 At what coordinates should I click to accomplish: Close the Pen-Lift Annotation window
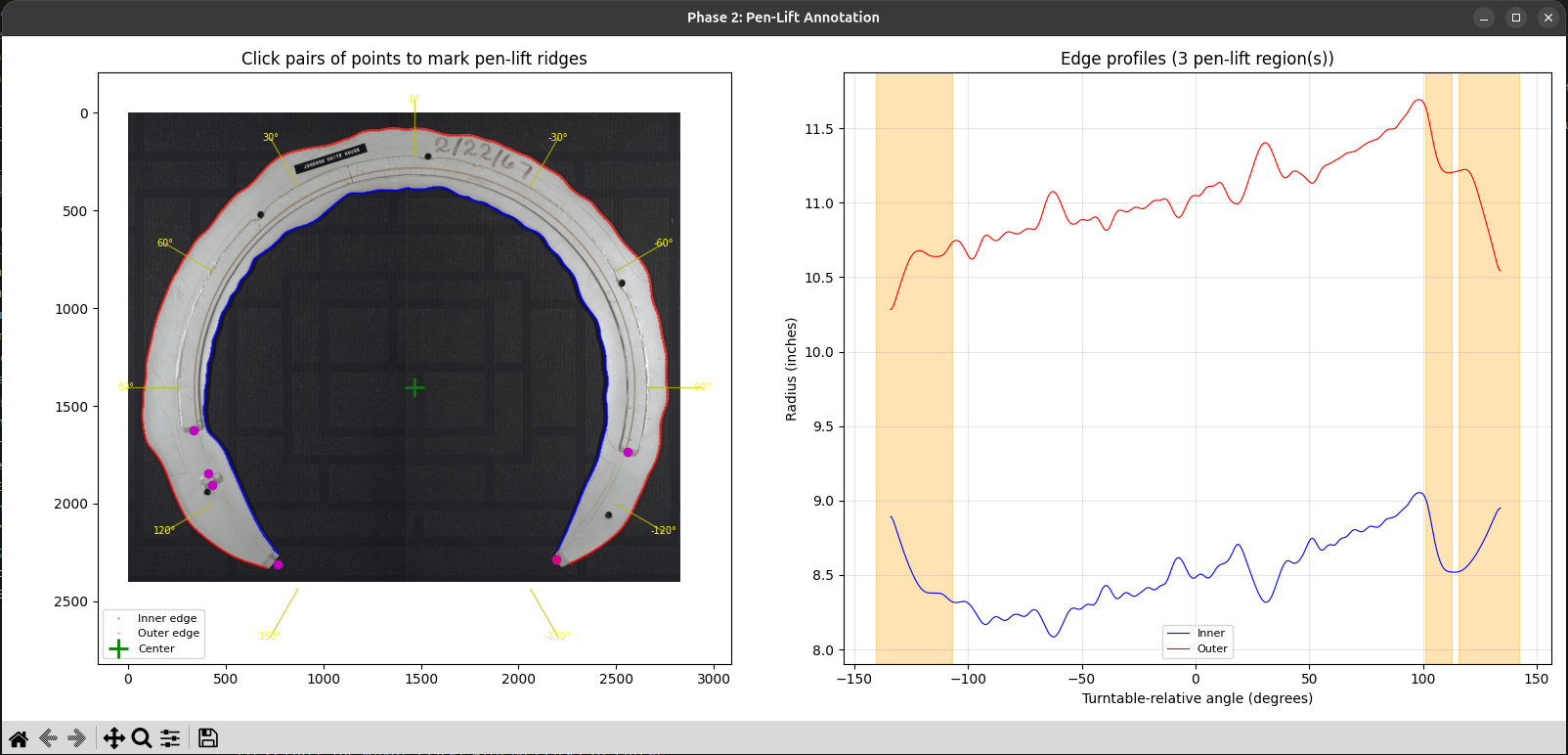[x=1547, y=18]
